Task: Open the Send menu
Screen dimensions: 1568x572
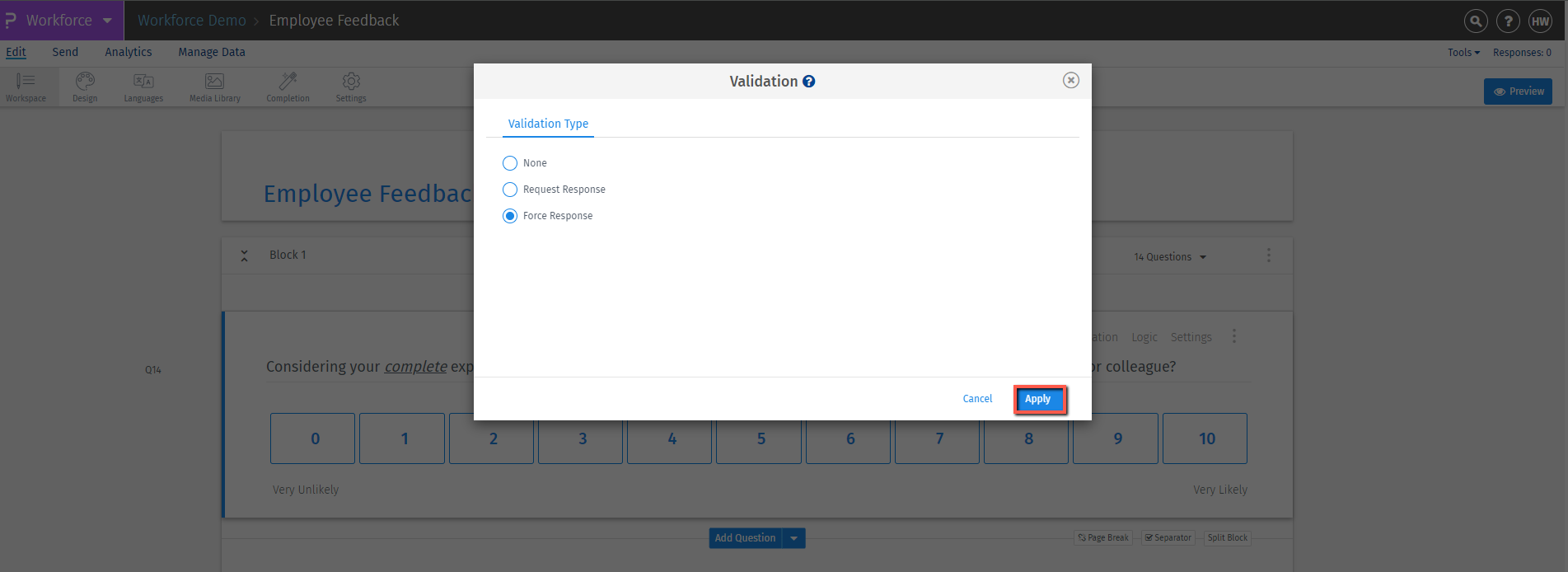Action: pos(65,52)
